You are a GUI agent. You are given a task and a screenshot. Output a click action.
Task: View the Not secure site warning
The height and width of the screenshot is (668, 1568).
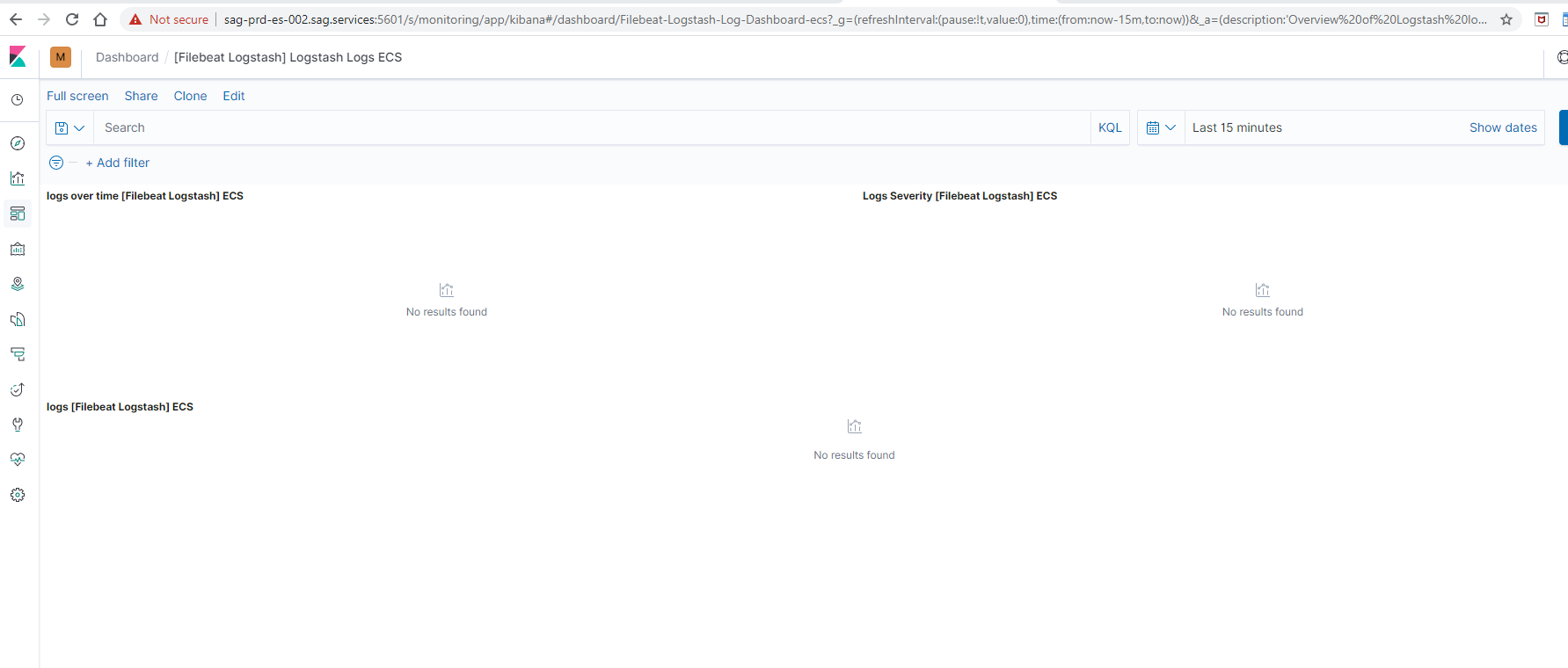point(169,19)
